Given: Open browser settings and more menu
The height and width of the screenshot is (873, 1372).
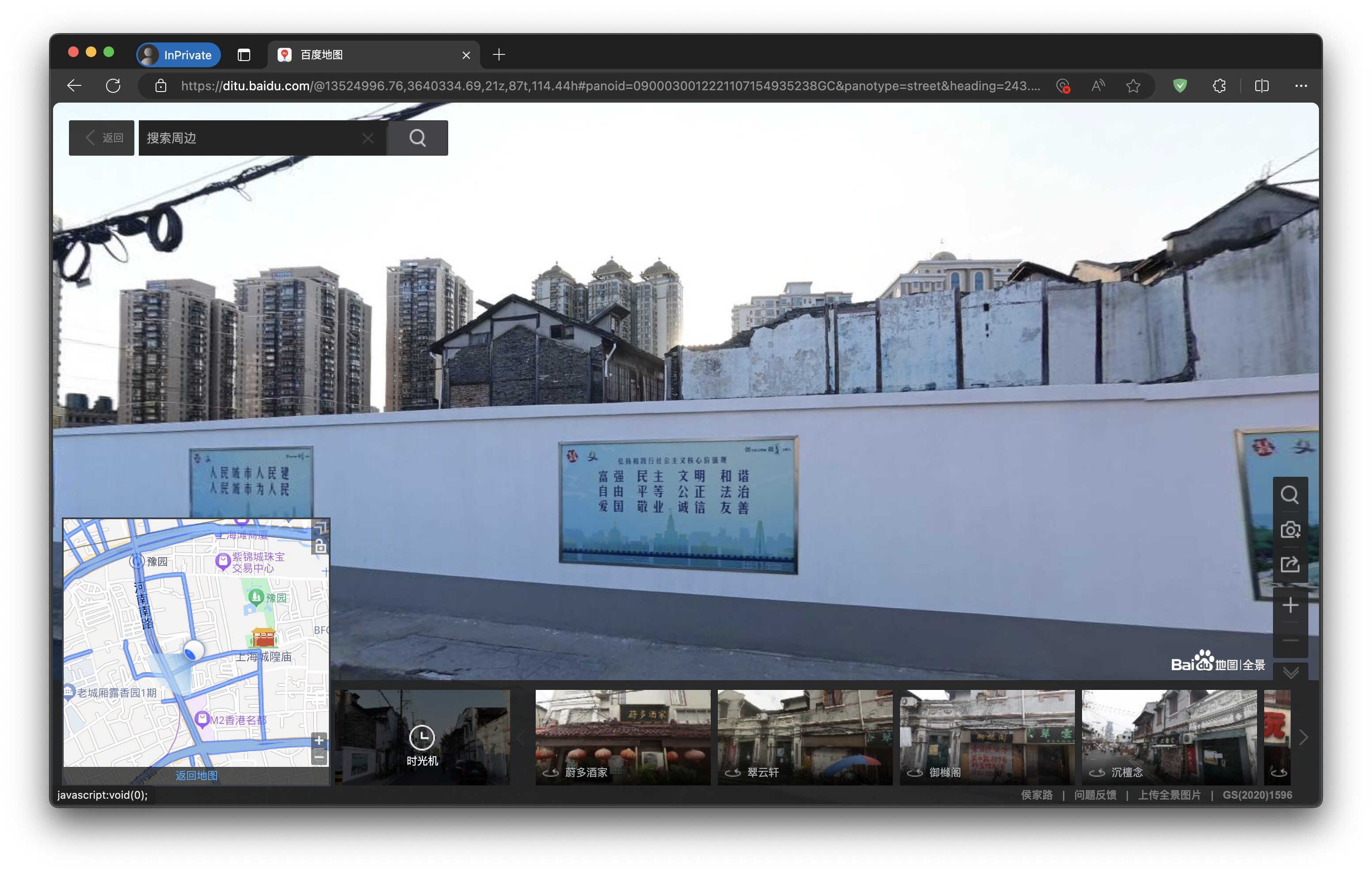Looking at the screenshot, I should (1300, 86).
